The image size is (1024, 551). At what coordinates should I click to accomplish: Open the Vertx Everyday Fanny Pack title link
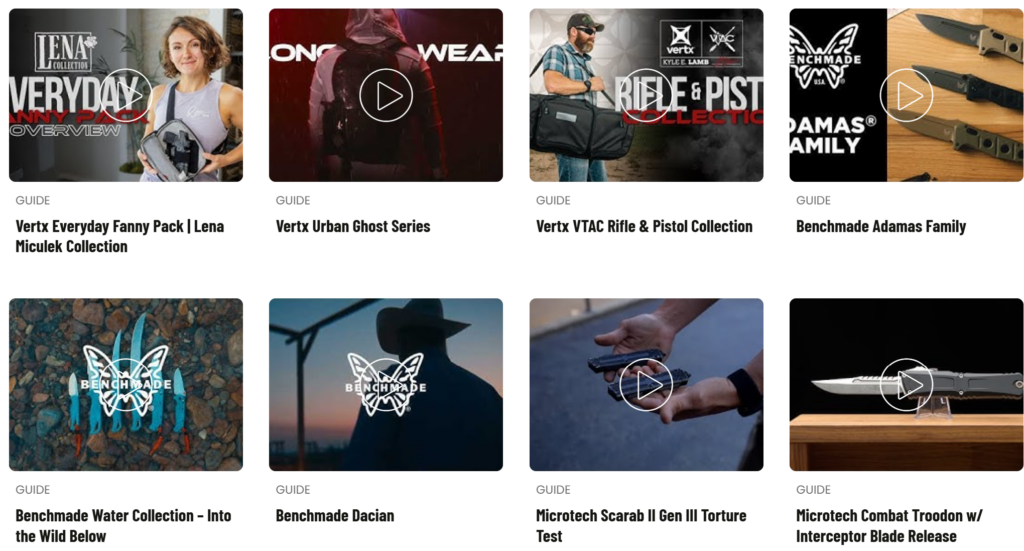[120, 236]
